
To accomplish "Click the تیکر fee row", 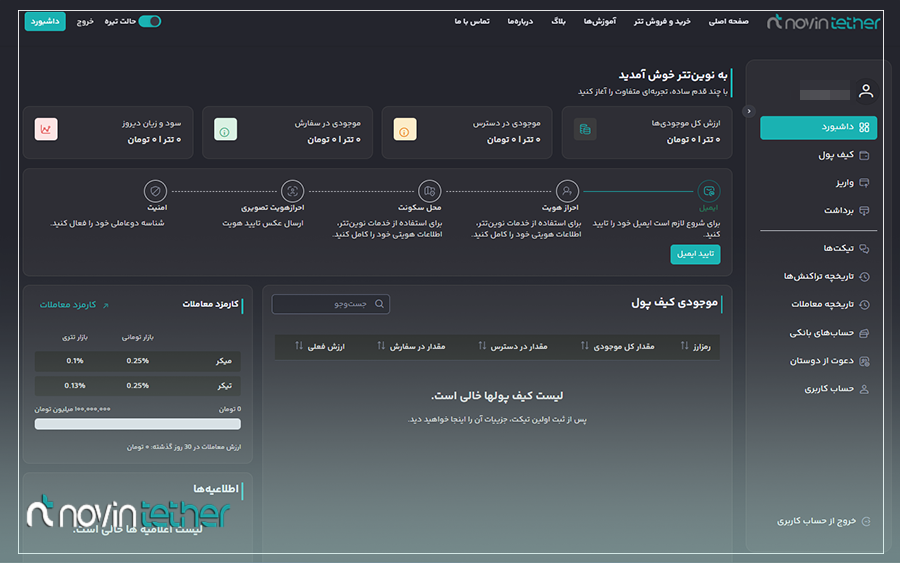I will tap(137, 386).
